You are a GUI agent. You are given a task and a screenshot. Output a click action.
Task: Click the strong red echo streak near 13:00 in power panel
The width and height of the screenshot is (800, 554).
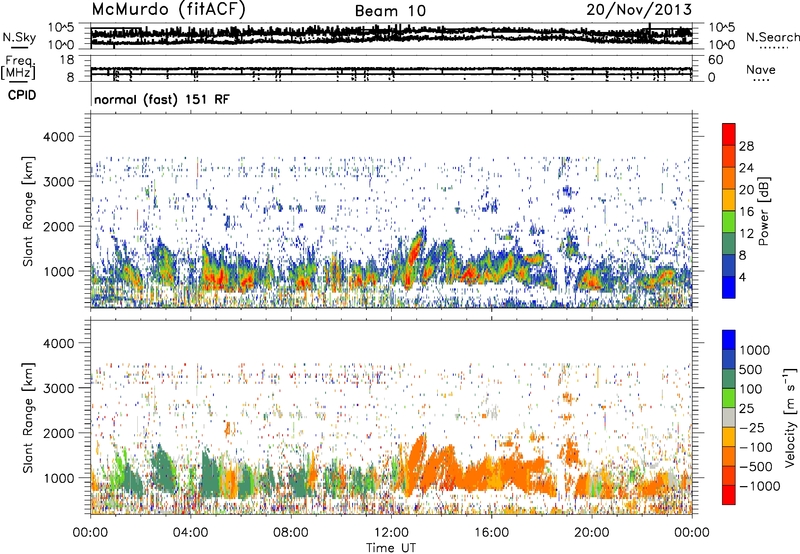[415, 247]
